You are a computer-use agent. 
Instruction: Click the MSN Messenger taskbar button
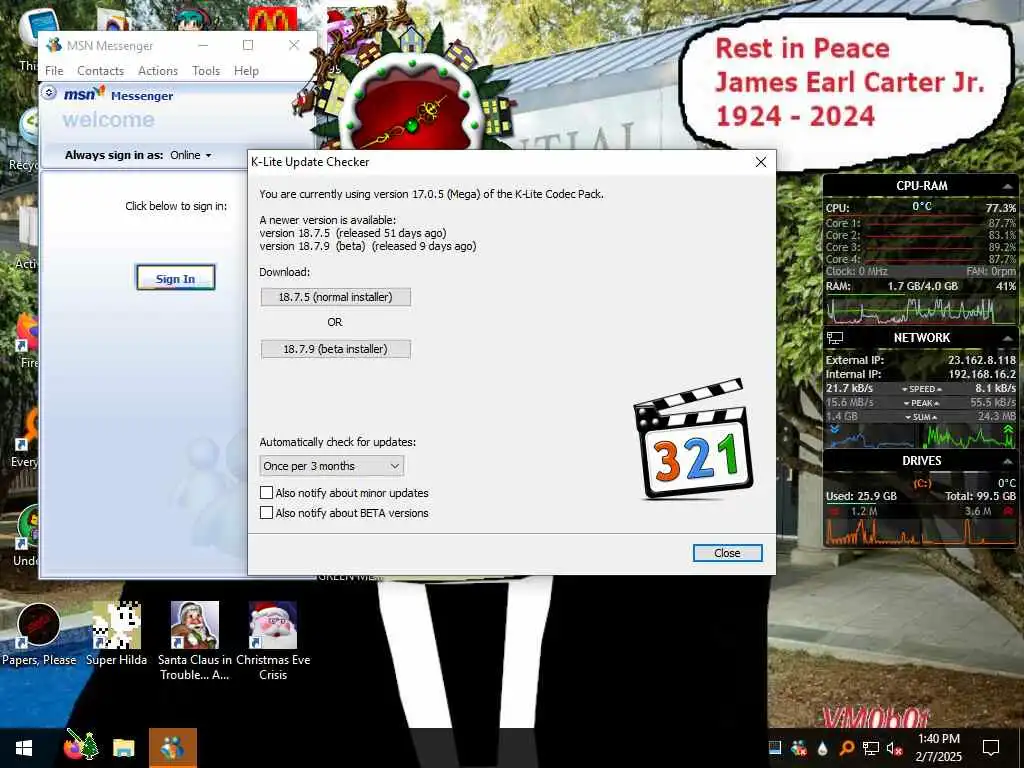pos(172,748)
